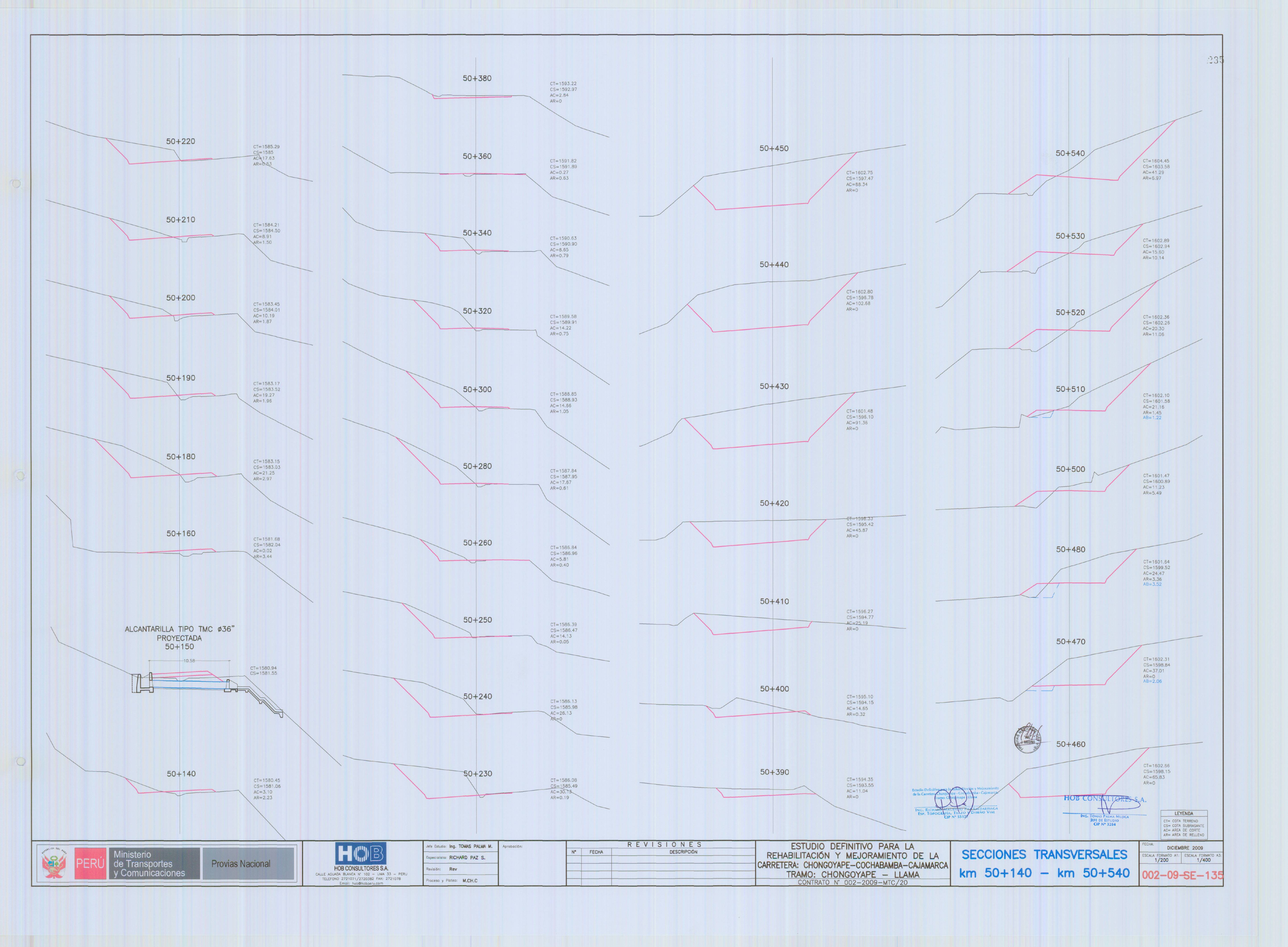Click 'ESTUDIO DEFINITIVO PARA LA' heading
This screenshot has height=947, width=1288.
[852, 846]
